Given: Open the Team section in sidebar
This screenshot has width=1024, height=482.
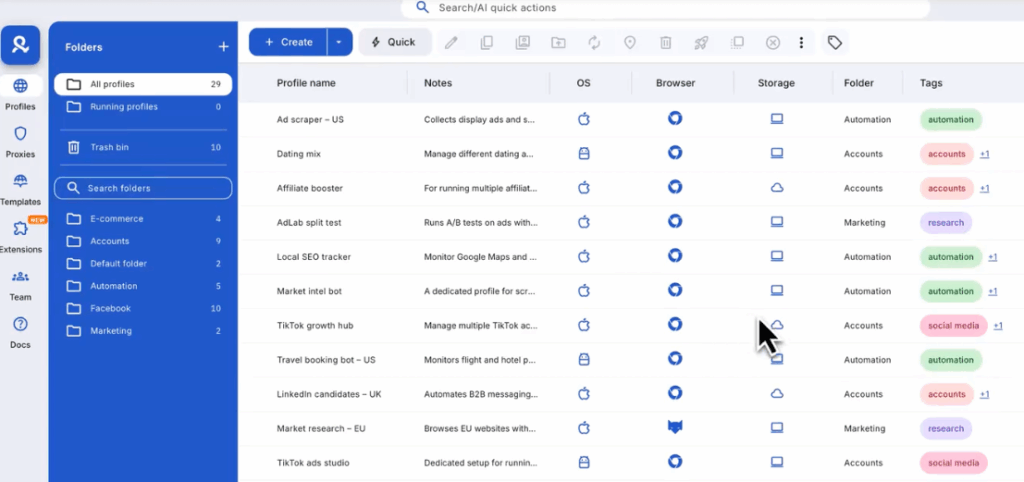Looking at the screenshot, I should tap(20, 283).
